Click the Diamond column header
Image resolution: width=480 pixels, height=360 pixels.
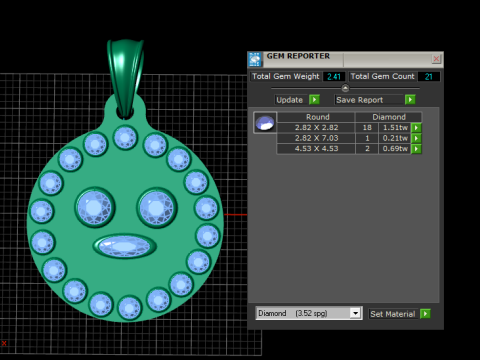tap(389, 117)
